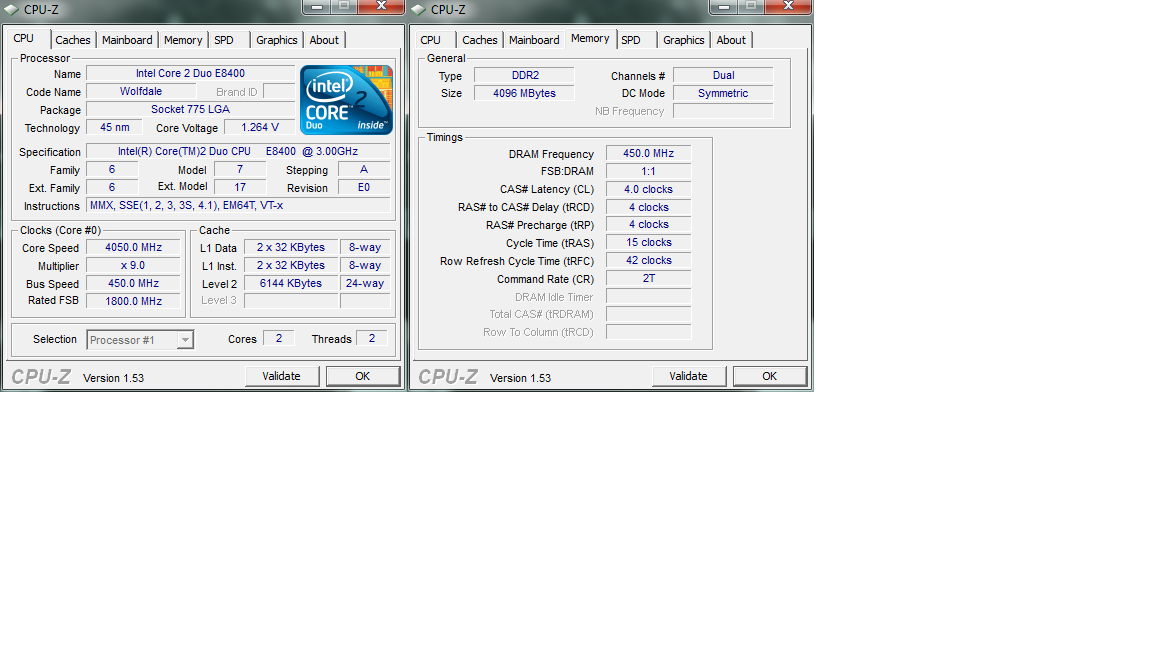
Task: Click the Instructions field listing MMX, SSE
Action: tap(238, 206)
